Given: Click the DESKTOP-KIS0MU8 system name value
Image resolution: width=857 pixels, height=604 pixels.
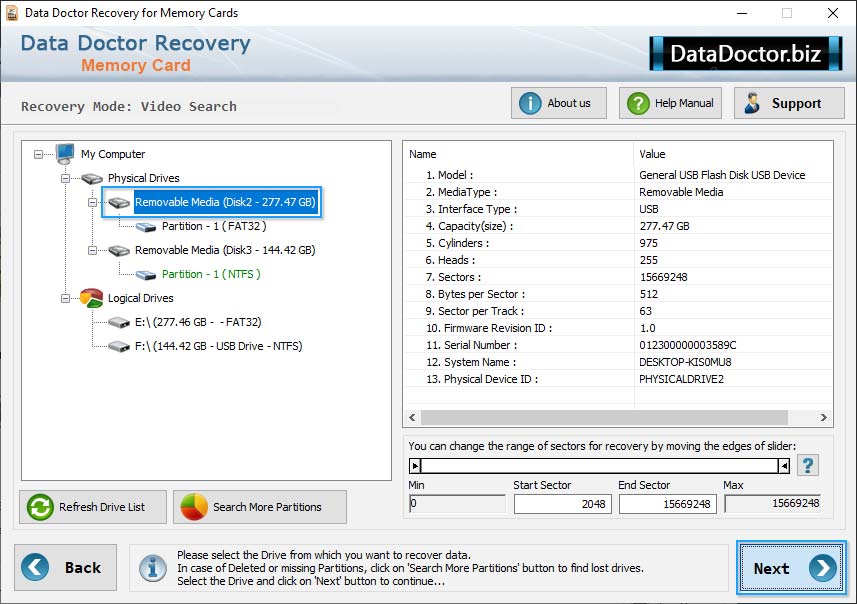Looking at the screenshot, I should click(685, 362).
